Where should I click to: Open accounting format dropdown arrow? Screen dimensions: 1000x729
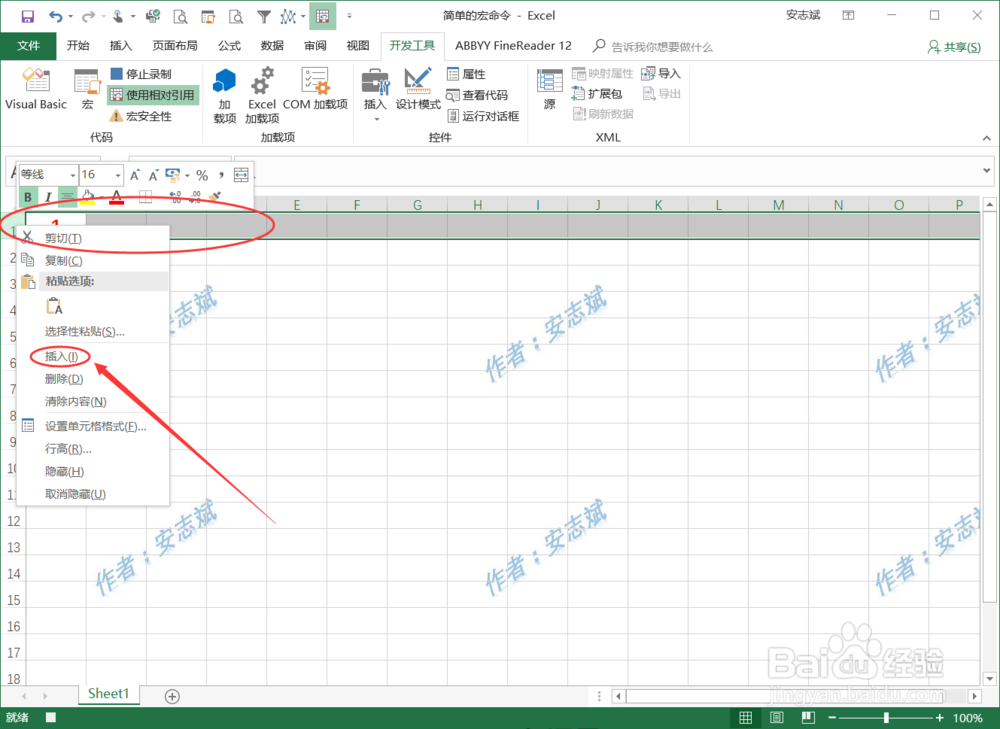188,175
